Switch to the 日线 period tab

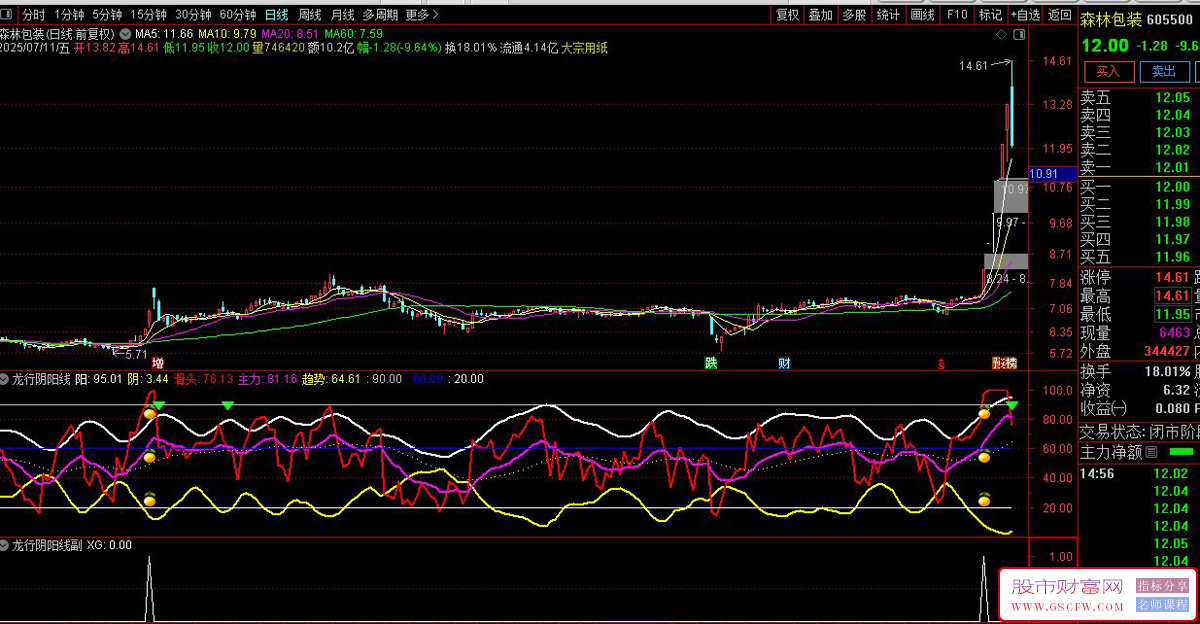pyautogui.click(x=276, y=15)
